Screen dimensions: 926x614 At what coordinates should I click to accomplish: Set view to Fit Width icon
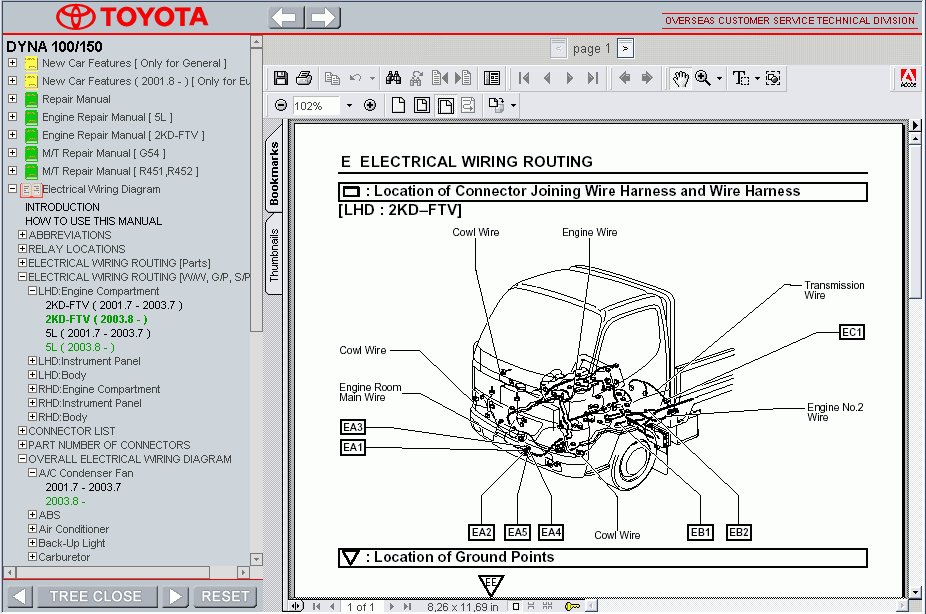pos(445,106)
